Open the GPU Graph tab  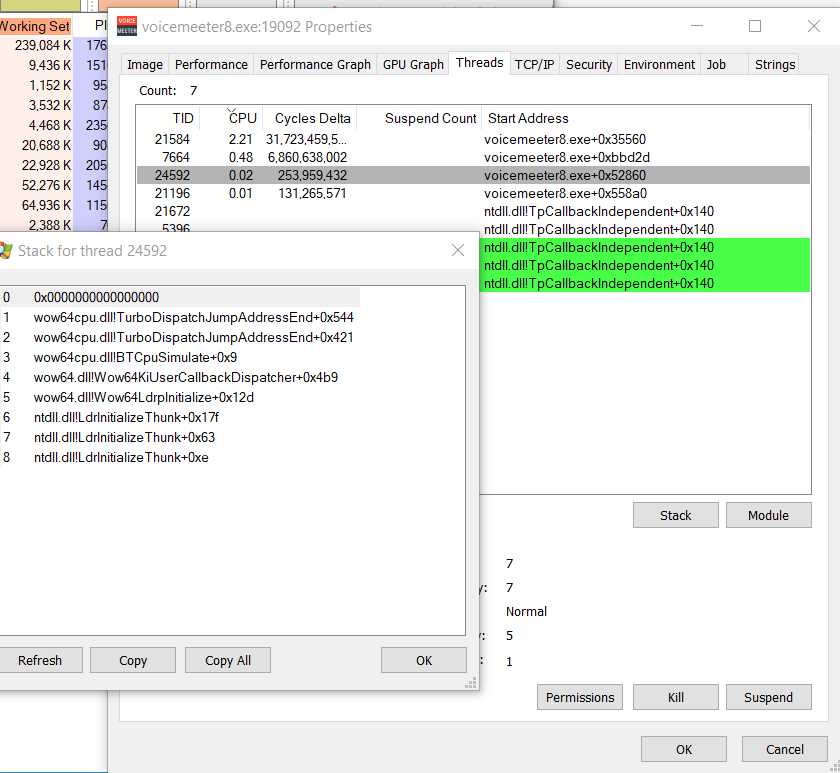pos(412,64)
